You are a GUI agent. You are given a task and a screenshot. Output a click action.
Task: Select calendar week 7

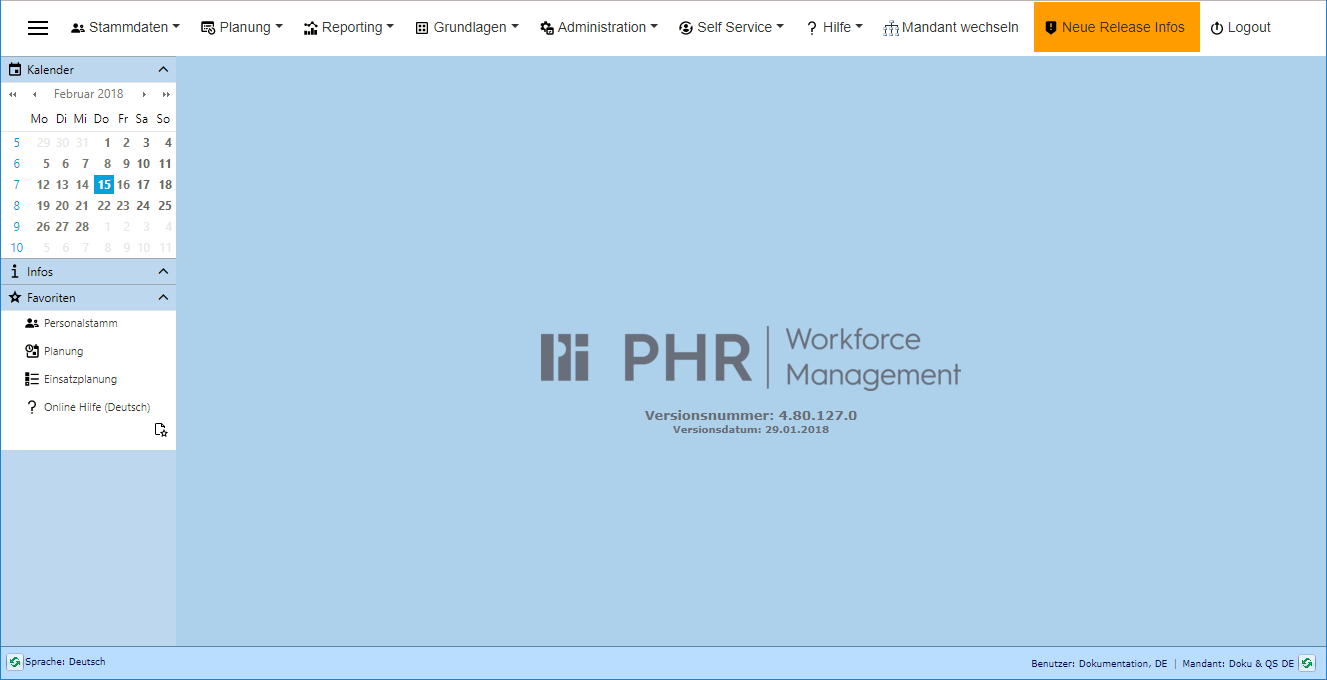click(x=16, y=185)
